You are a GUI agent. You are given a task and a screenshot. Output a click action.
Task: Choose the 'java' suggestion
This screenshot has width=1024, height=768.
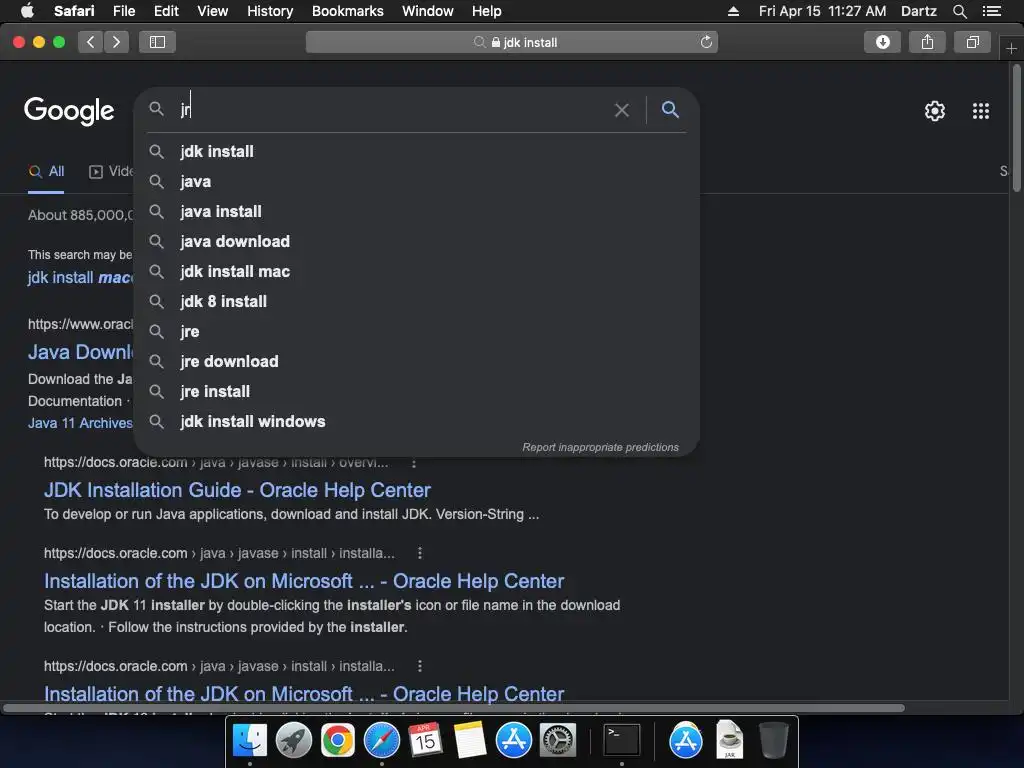pyautogui.click(x=417, y=182)
